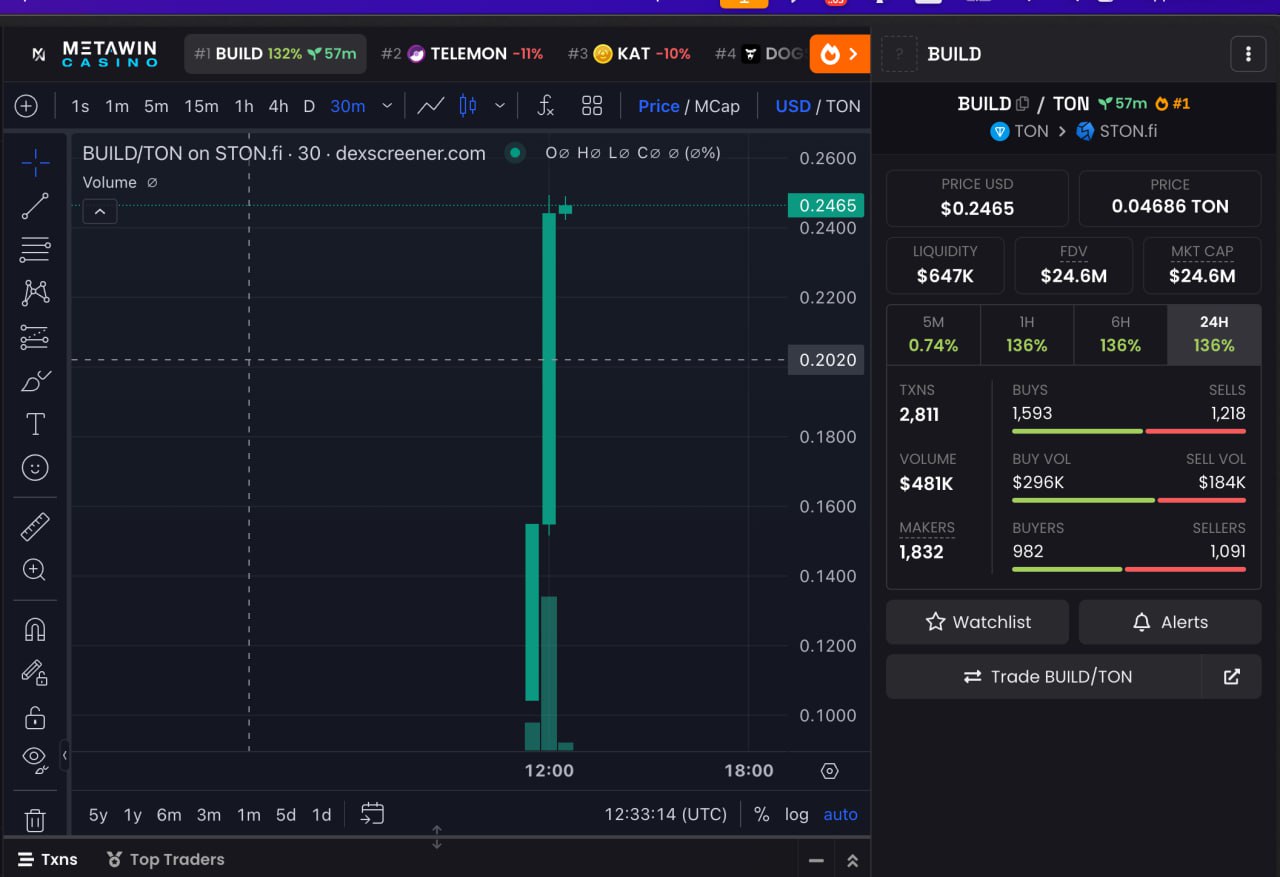Screen dimensions: 1280x877
Task: Toggle magnet snapping mode
Action: (x=35, y=630)
